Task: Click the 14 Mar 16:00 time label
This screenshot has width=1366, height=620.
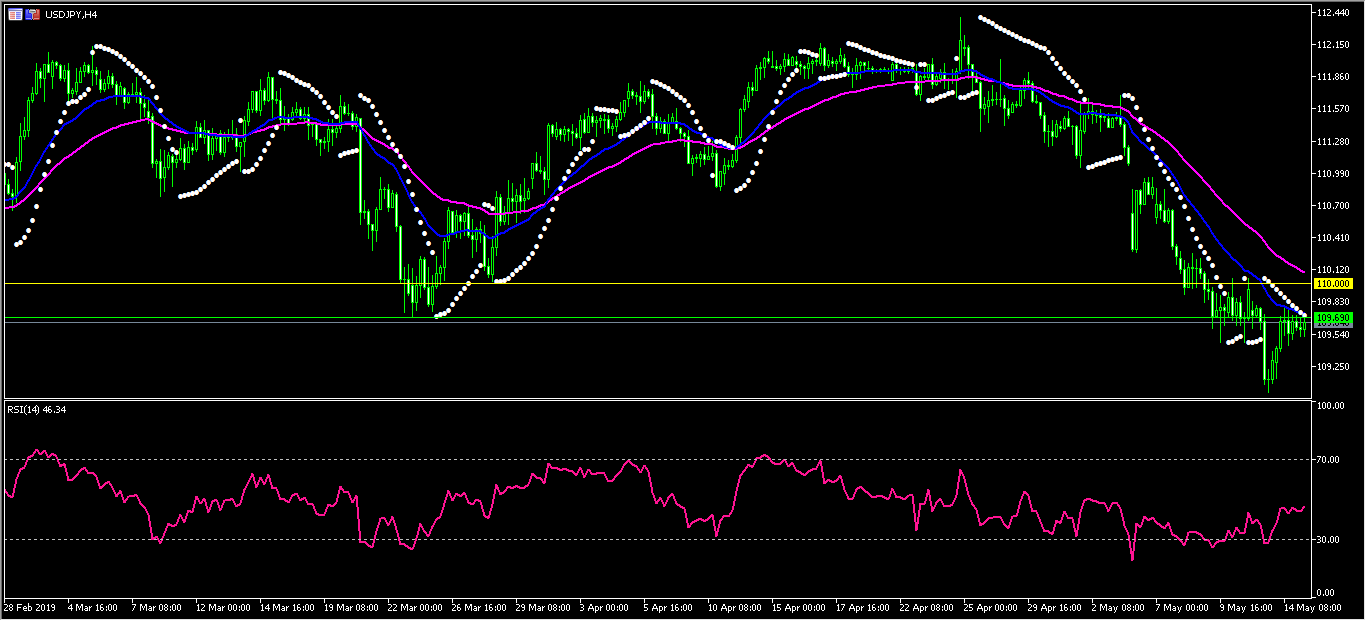Action: (x=285, y=608)
